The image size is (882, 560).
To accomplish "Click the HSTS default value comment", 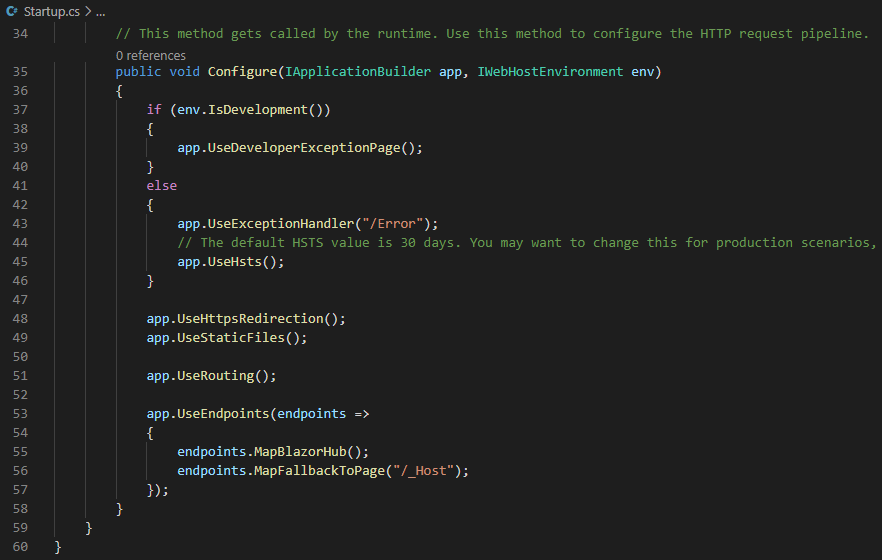I will click(526, 243).
